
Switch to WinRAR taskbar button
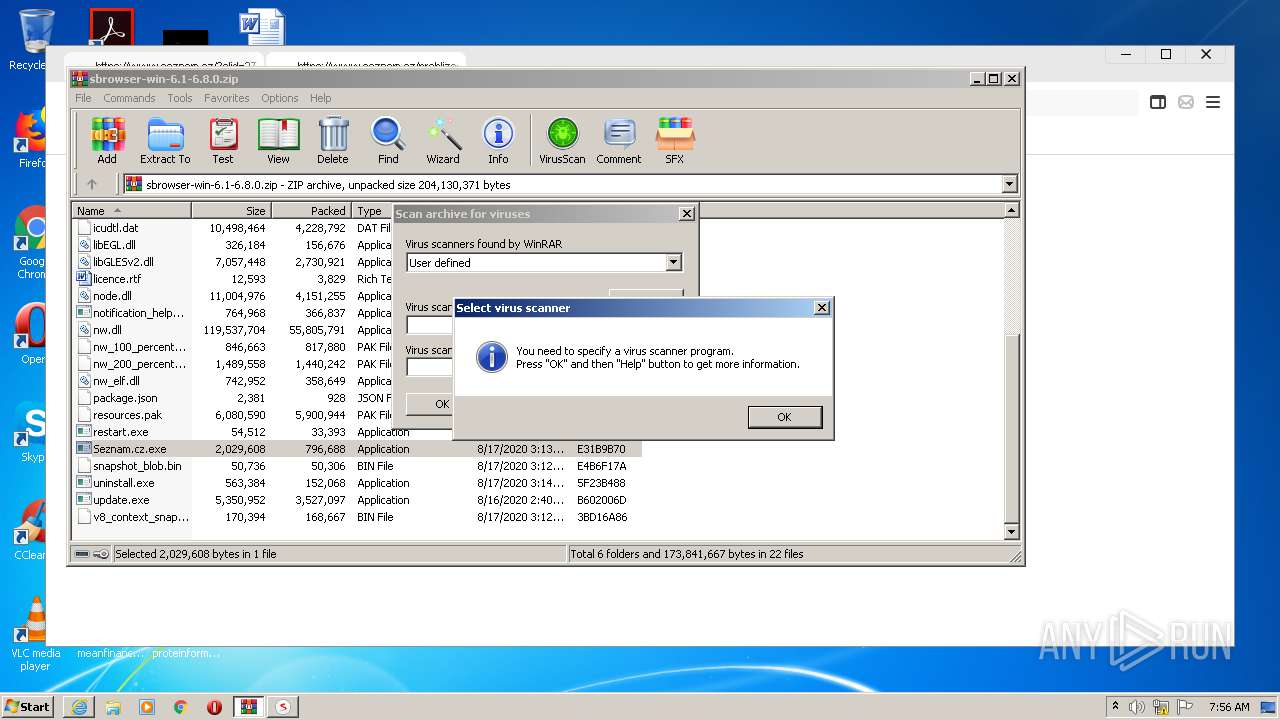click(249, 707)
